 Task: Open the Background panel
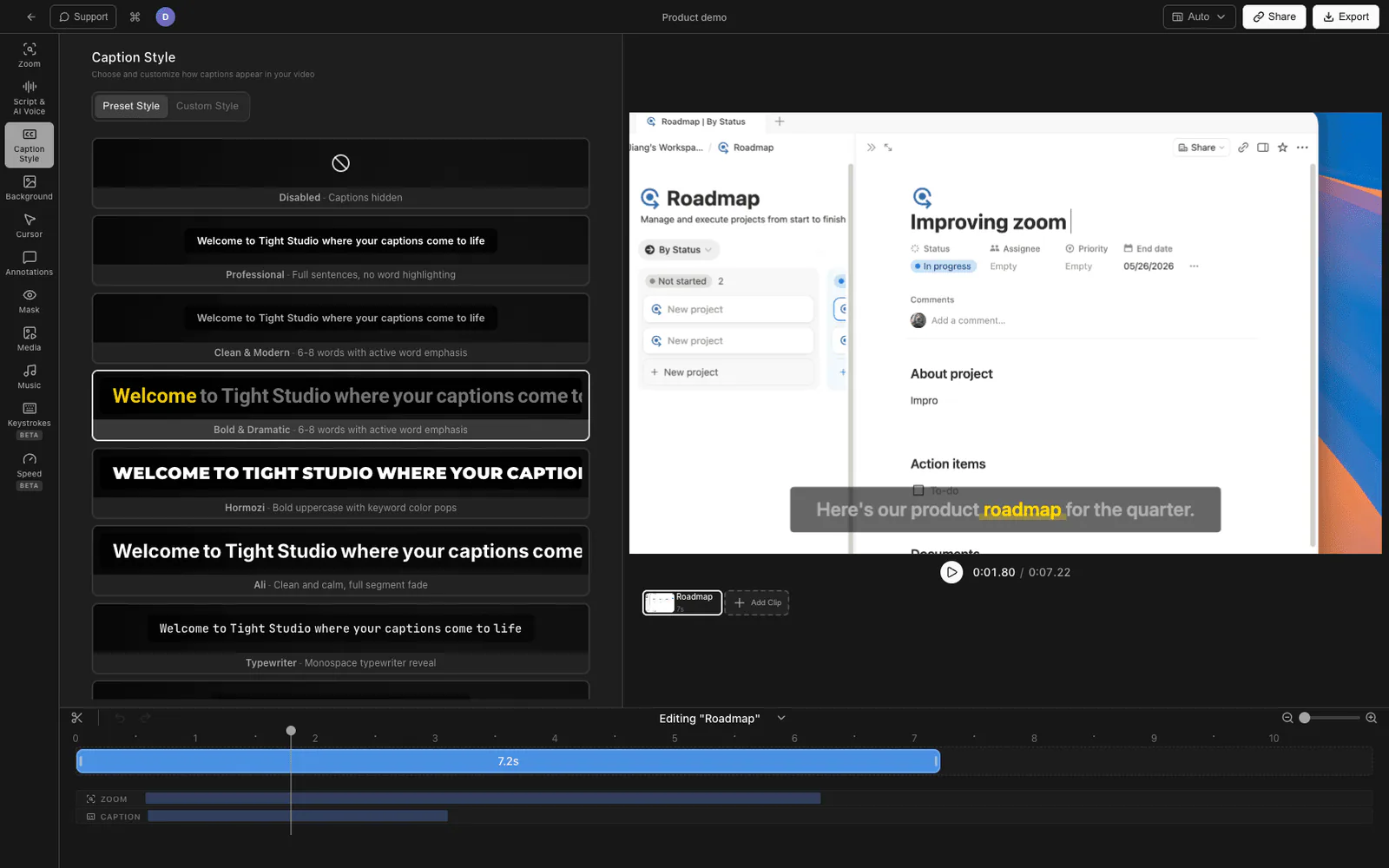30,187
